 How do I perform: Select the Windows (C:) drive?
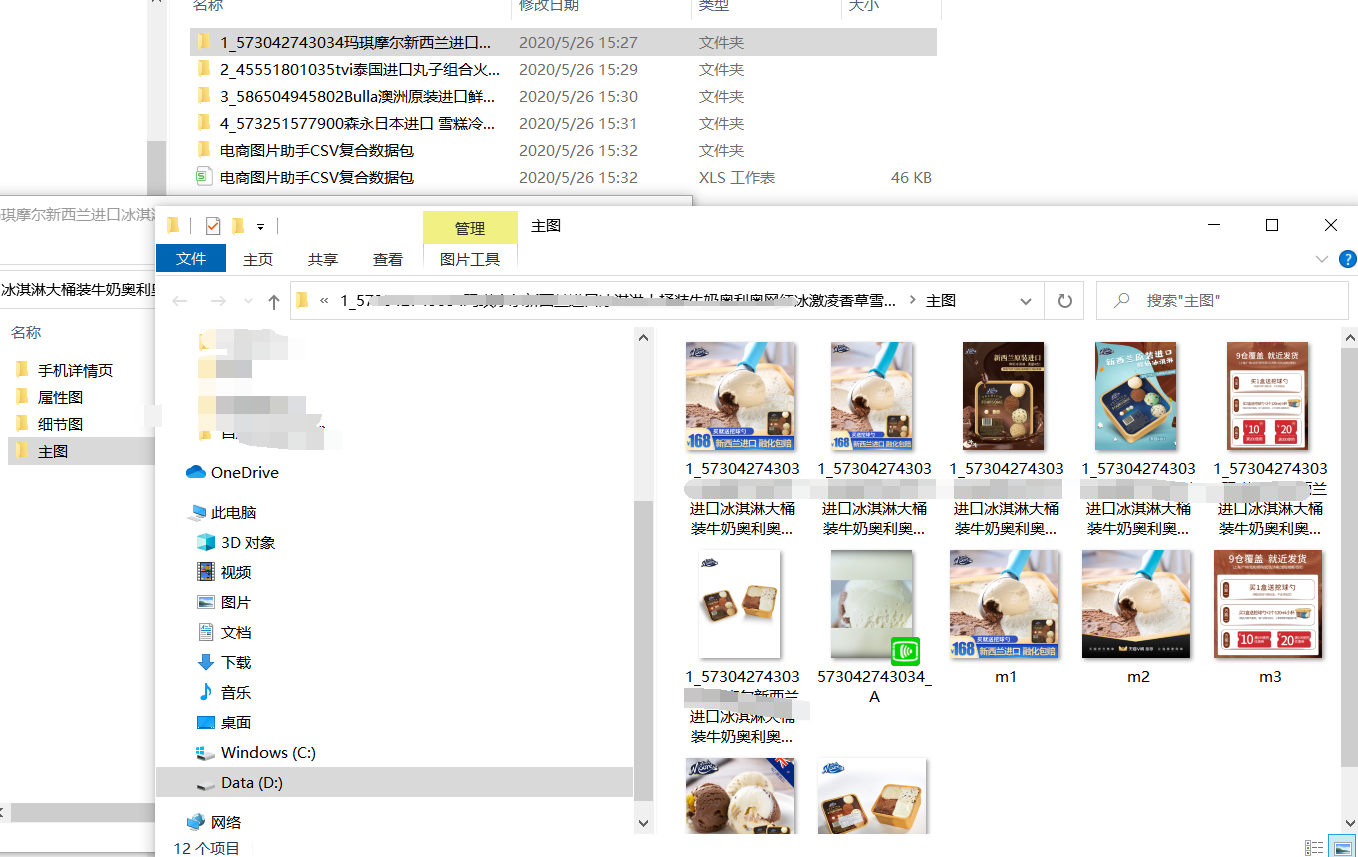[x=256, y=752]
